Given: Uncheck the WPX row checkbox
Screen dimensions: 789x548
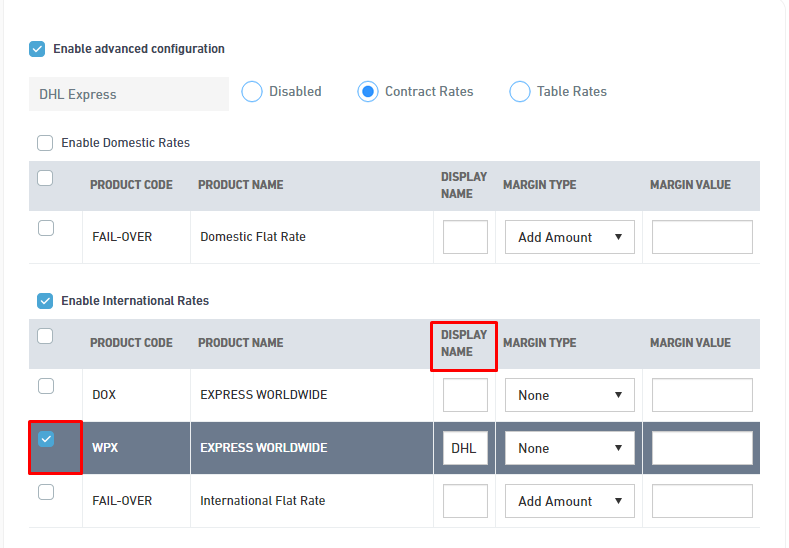Looking at the screenshot, I should [x=46, y=439].
